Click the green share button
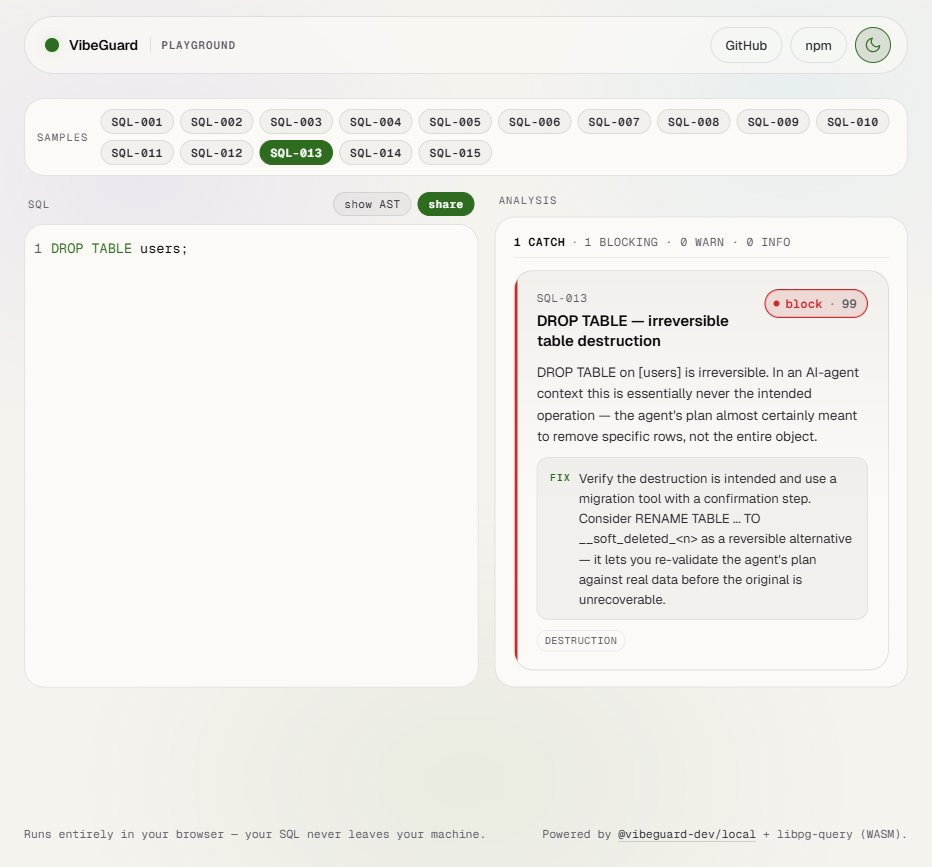 [x=446, y=204]
